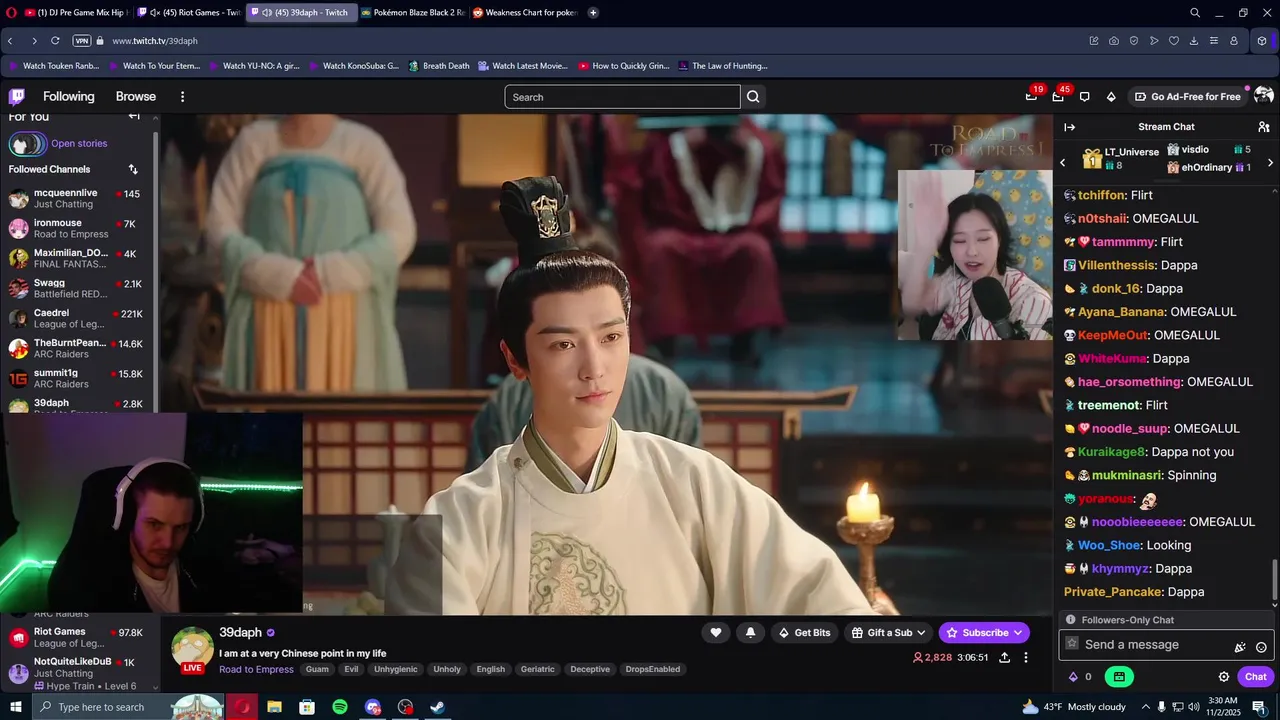The height and width of the screenshot is (720, 1280).
Task: Bookmark page with heart icon in address bar
Action: point(1173,41)
